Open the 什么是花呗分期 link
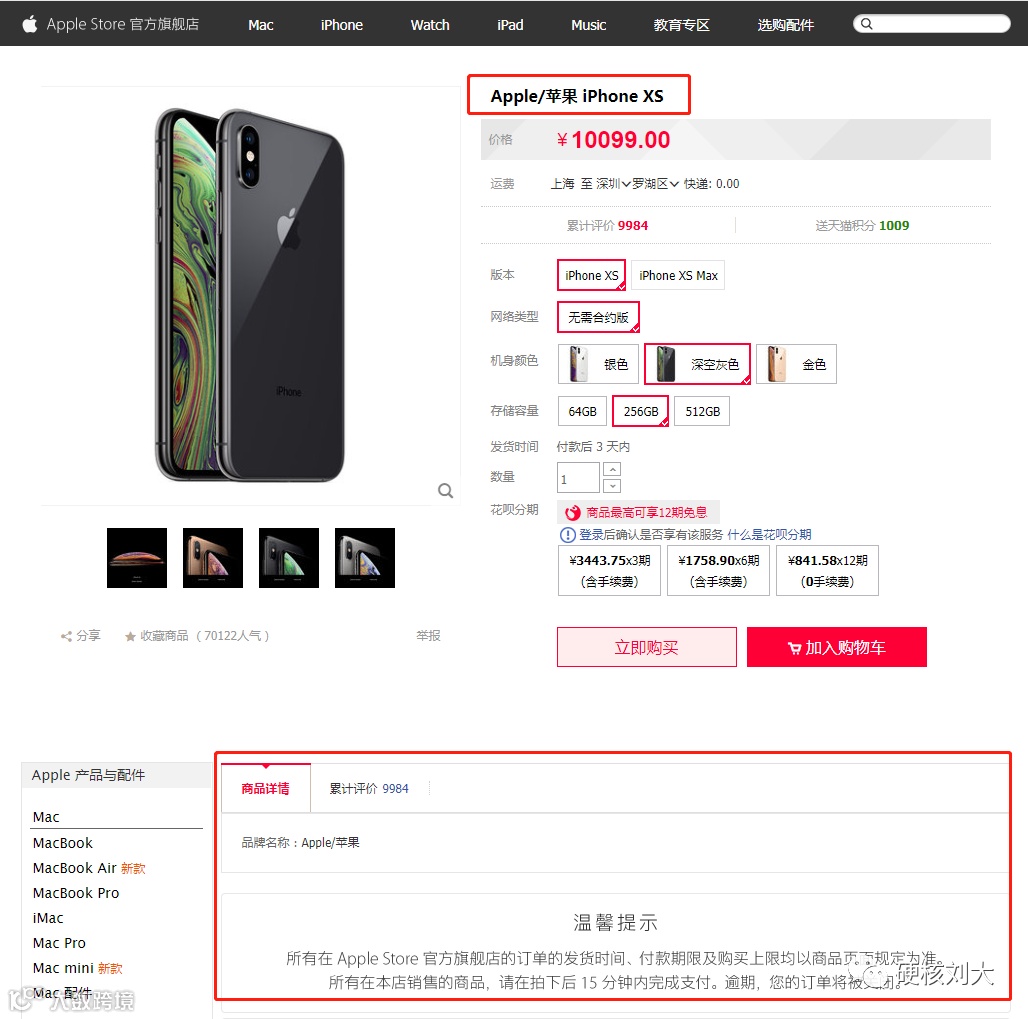Screen dimensions: 1028x1019 pos(769,534)
